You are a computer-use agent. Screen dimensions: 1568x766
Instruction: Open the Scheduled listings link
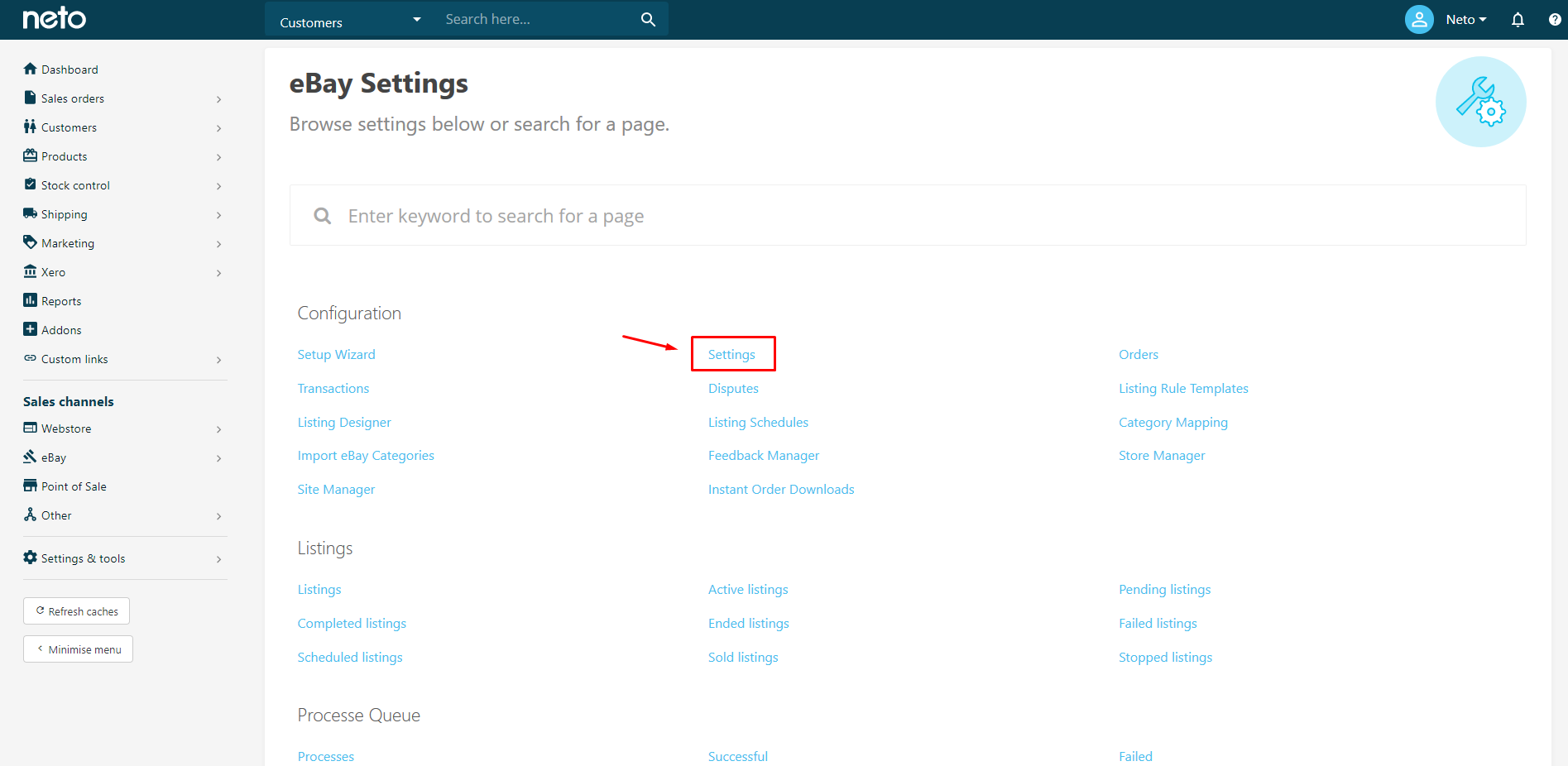(x=350, y=657)
